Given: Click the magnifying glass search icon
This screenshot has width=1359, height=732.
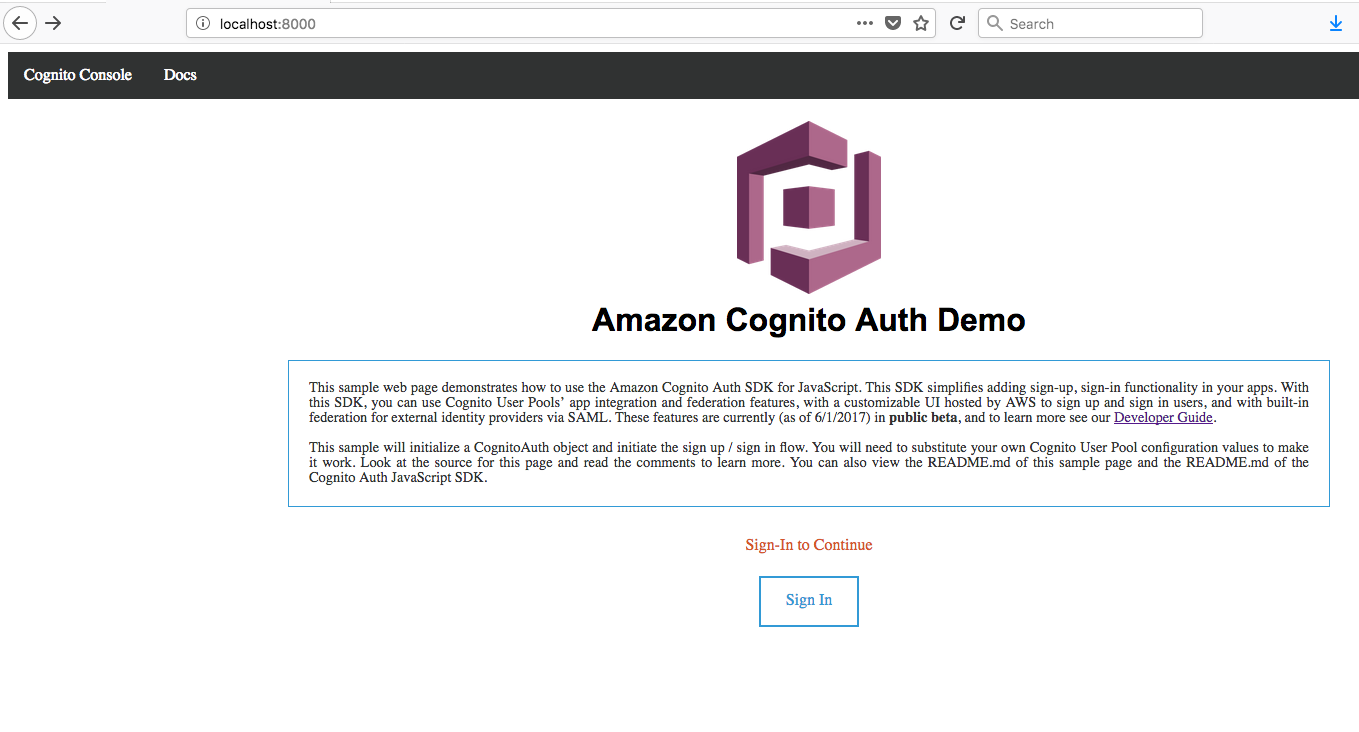Looking at the screenshot, I should coord(995,24).
